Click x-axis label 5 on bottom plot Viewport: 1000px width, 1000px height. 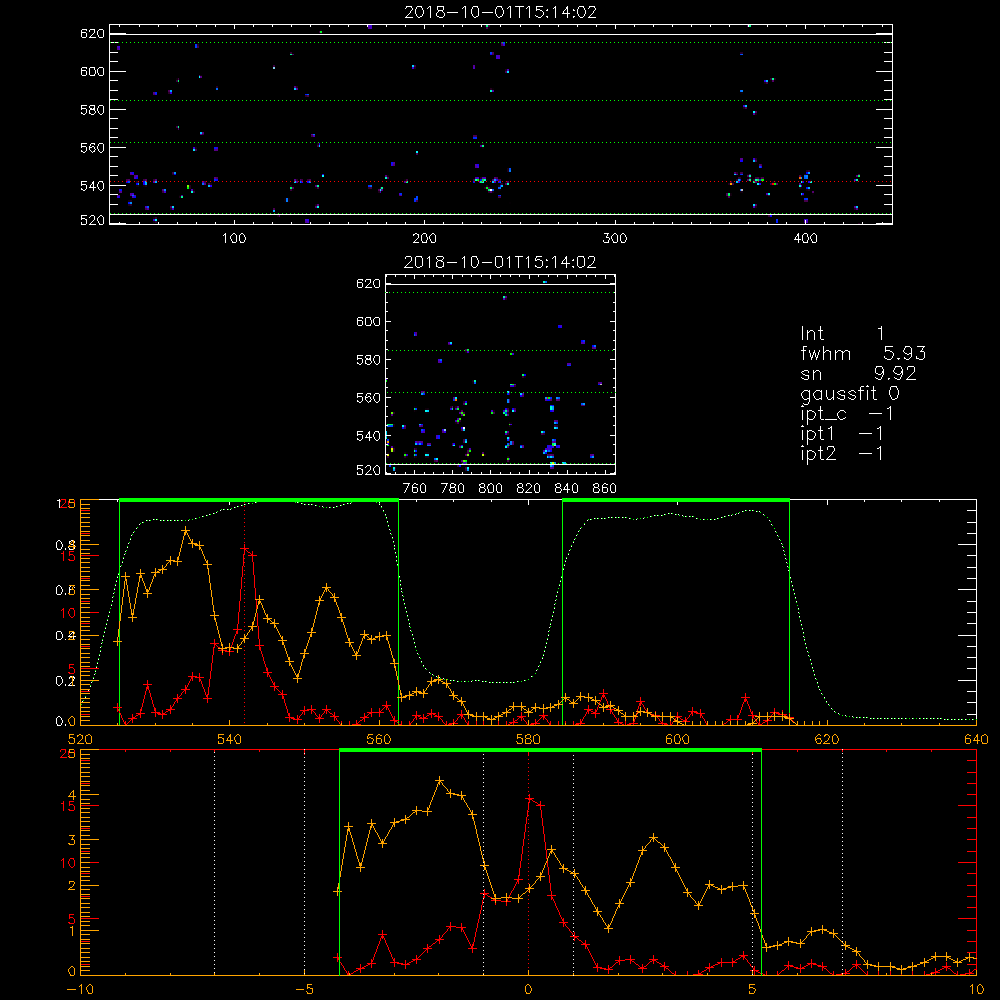[x=753, y=989]
